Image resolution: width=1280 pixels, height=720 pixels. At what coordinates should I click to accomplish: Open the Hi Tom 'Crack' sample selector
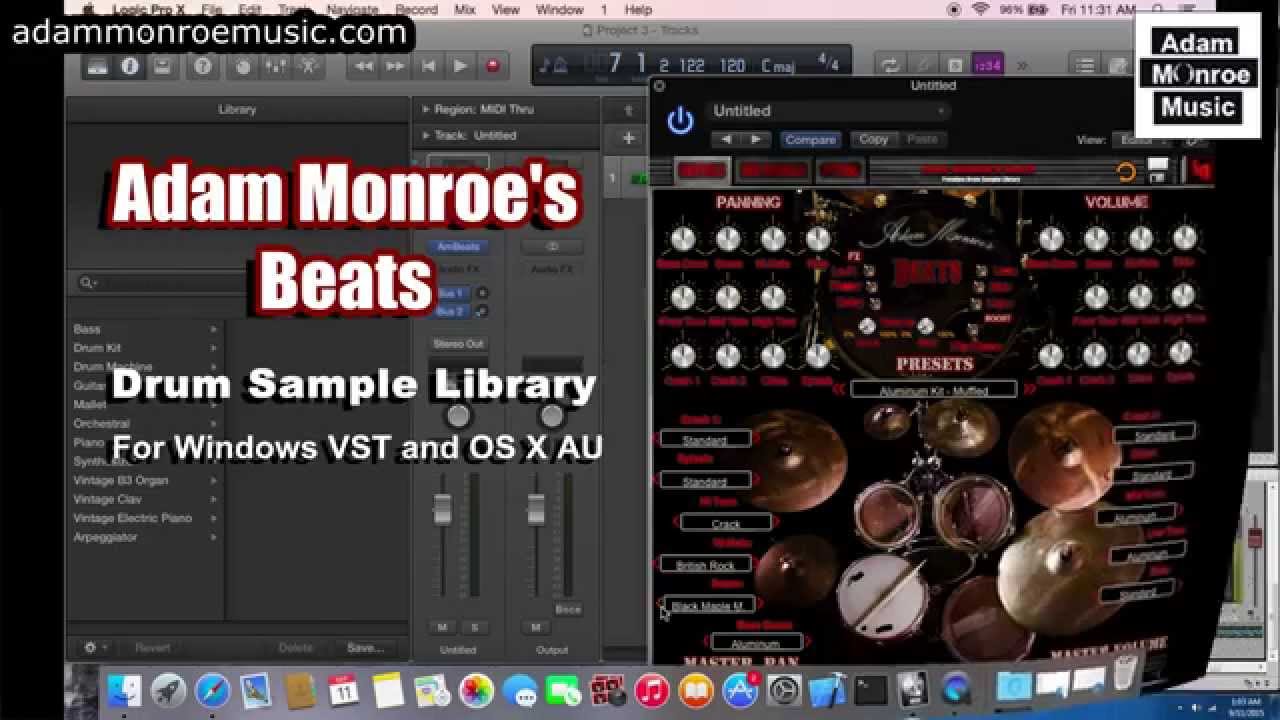coord(726,523)
